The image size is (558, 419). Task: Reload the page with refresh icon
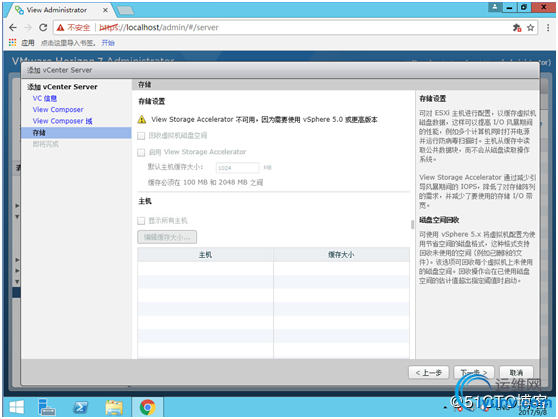43,27
